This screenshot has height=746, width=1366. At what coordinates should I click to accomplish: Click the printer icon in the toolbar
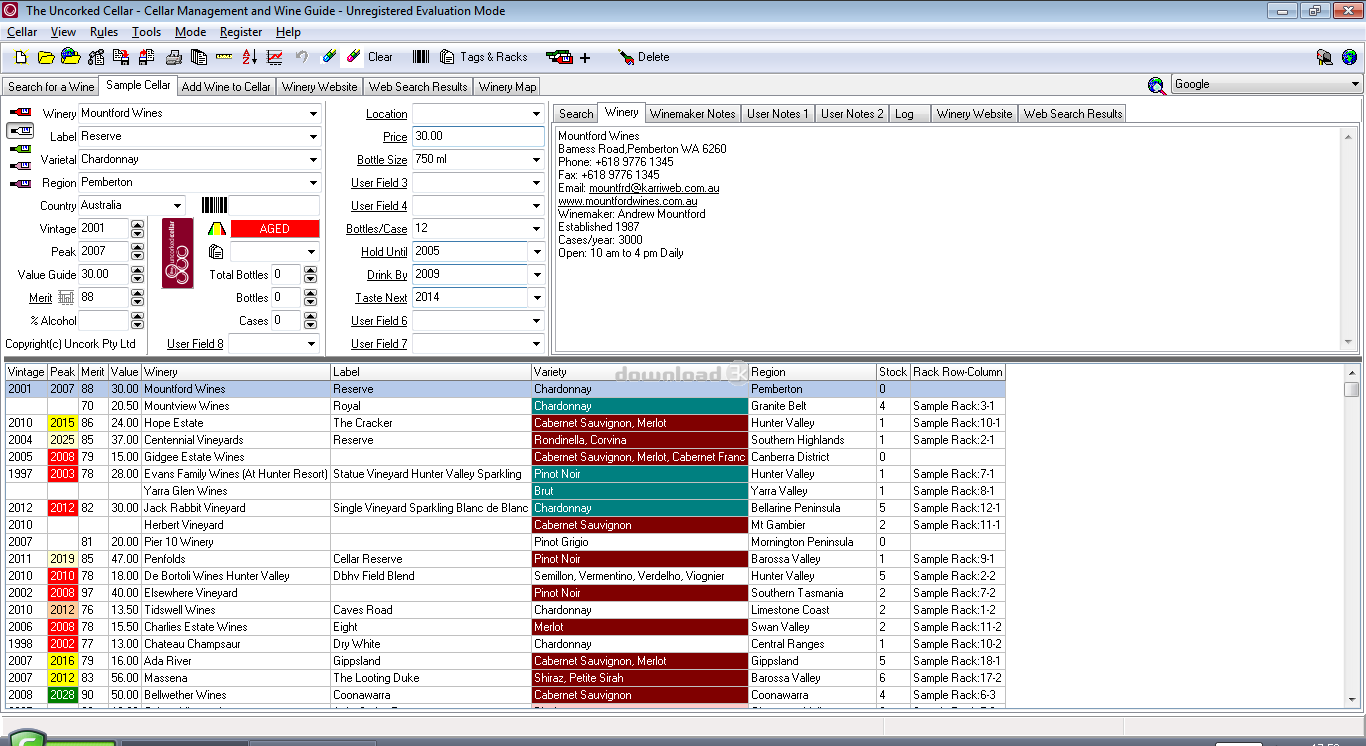tap(173, 57)
